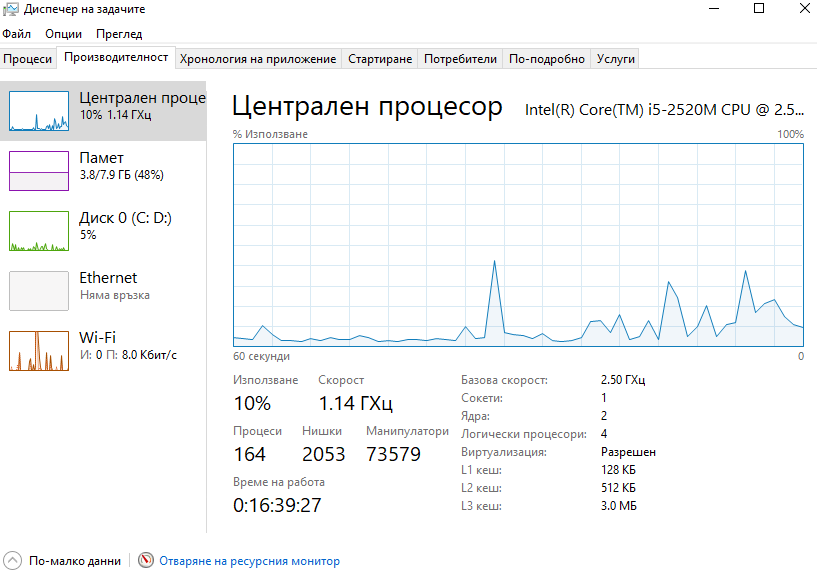Click the Wi-Fi rate 'И: 0 П: 8.0 Кбит/с'
Viewport: 817px width, 575px height.
pyautogui.click(x=128, y=355)
